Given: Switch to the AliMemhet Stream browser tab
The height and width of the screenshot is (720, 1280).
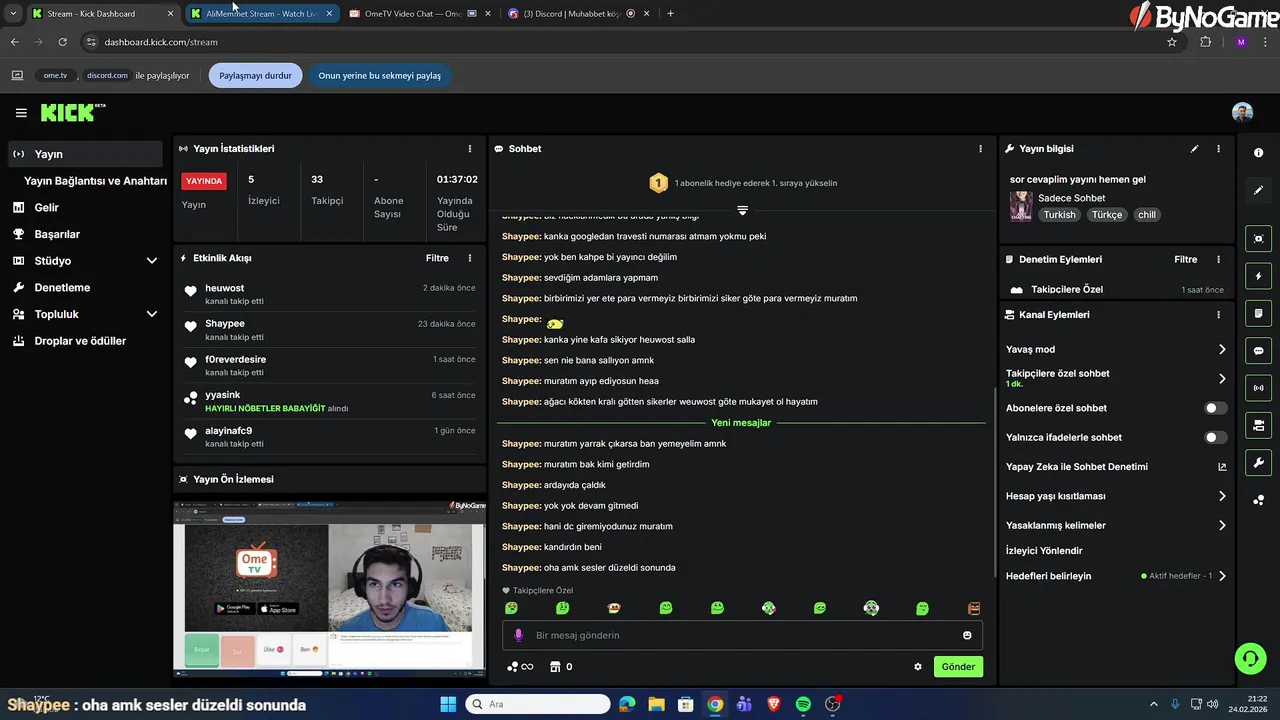Looking at the screenshot, I should coord(262,14).
